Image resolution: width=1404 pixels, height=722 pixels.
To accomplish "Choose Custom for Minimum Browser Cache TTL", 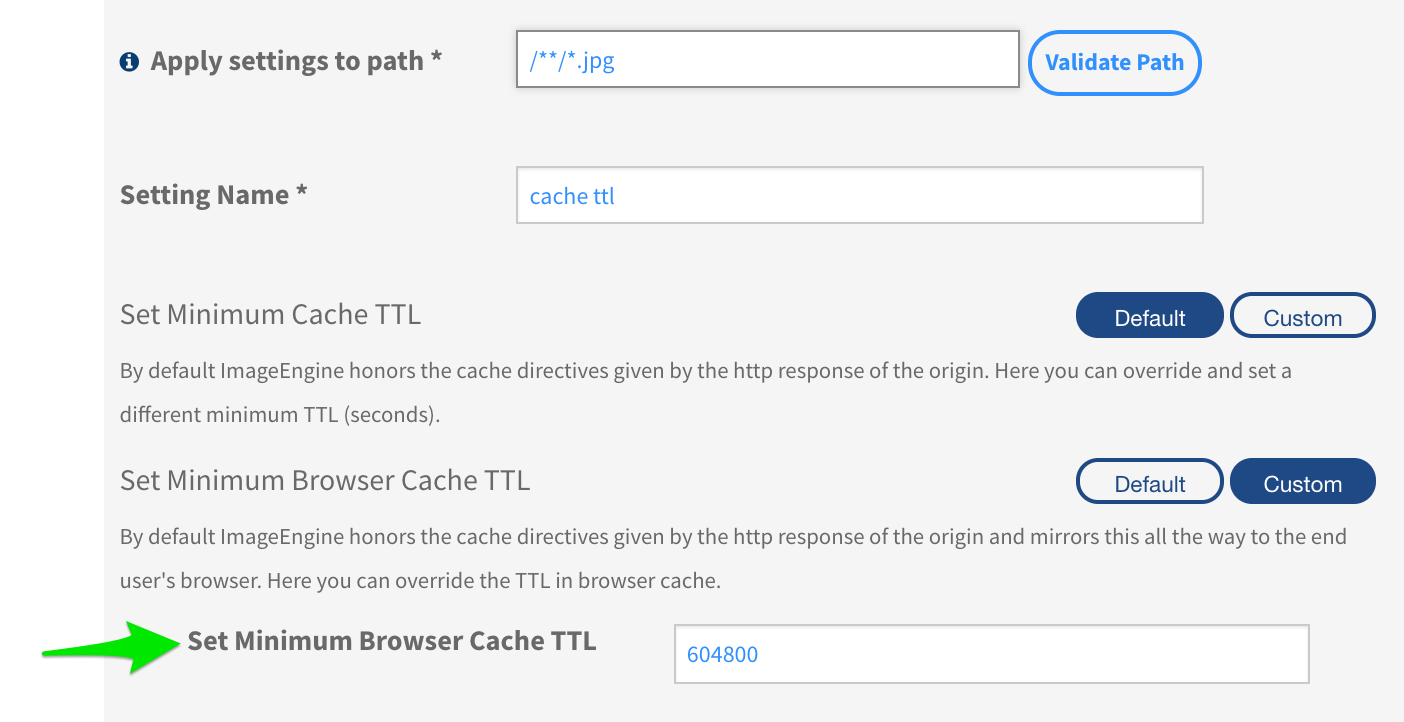I will [1303, 482].
